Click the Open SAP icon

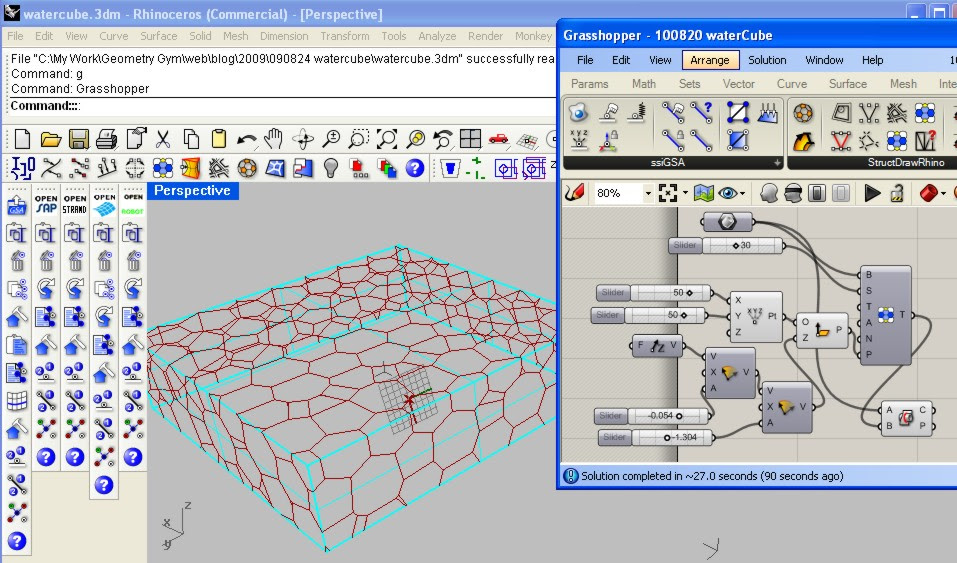tap(46, 204)
